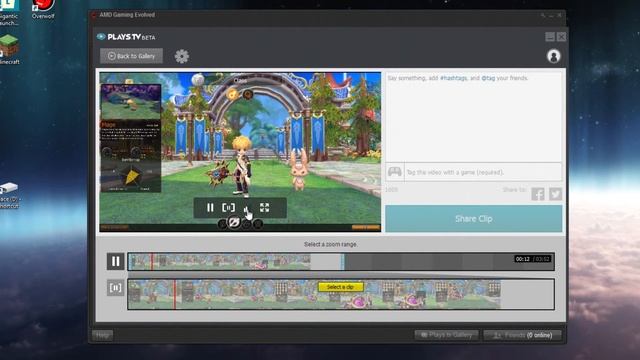Click the AMD Gaming Evolved window title
The width and height of the screenshot is (640, 360).
pos(127,15)
